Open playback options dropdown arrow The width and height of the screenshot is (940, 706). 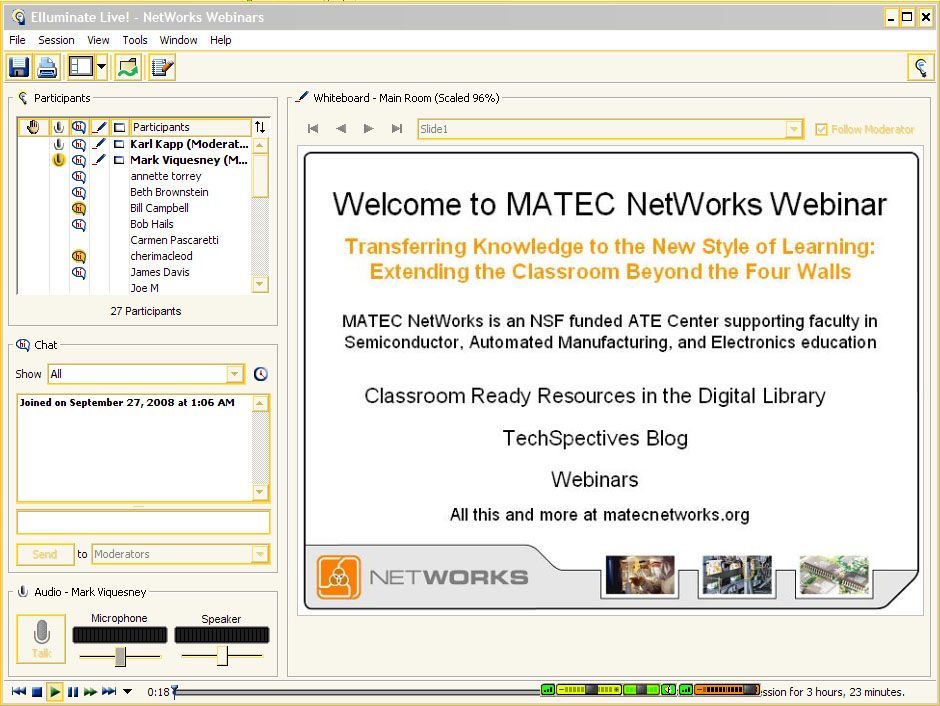point(127,692)
